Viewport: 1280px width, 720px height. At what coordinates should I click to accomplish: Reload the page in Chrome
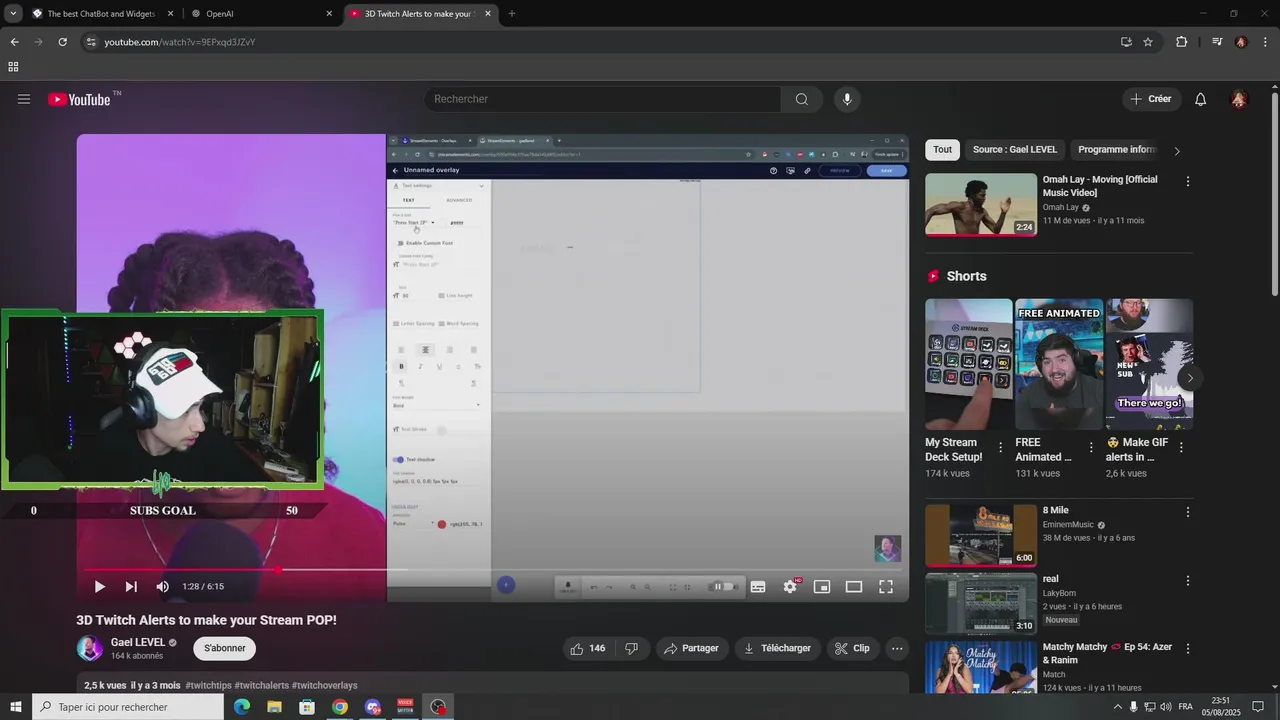(x=62, y=42)
